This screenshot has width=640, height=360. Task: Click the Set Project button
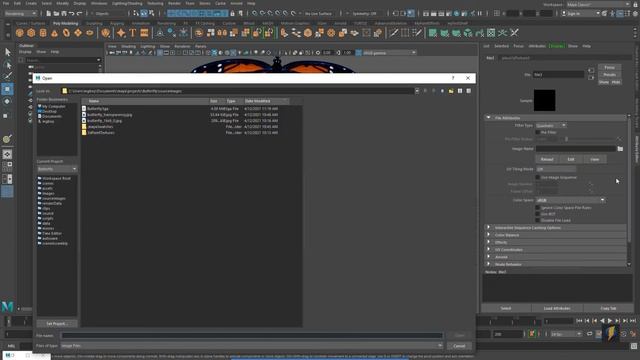57,324
